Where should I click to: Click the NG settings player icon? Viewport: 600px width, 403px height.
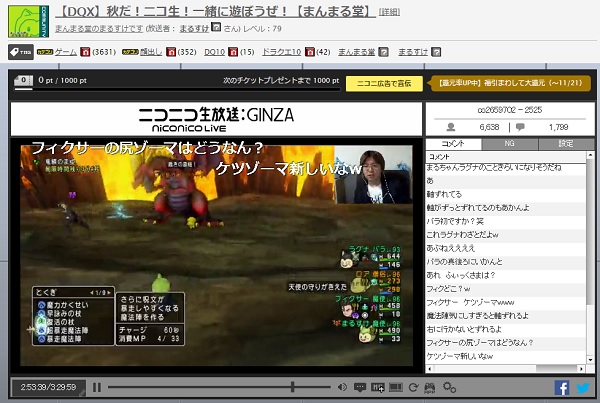click(378, 388)
